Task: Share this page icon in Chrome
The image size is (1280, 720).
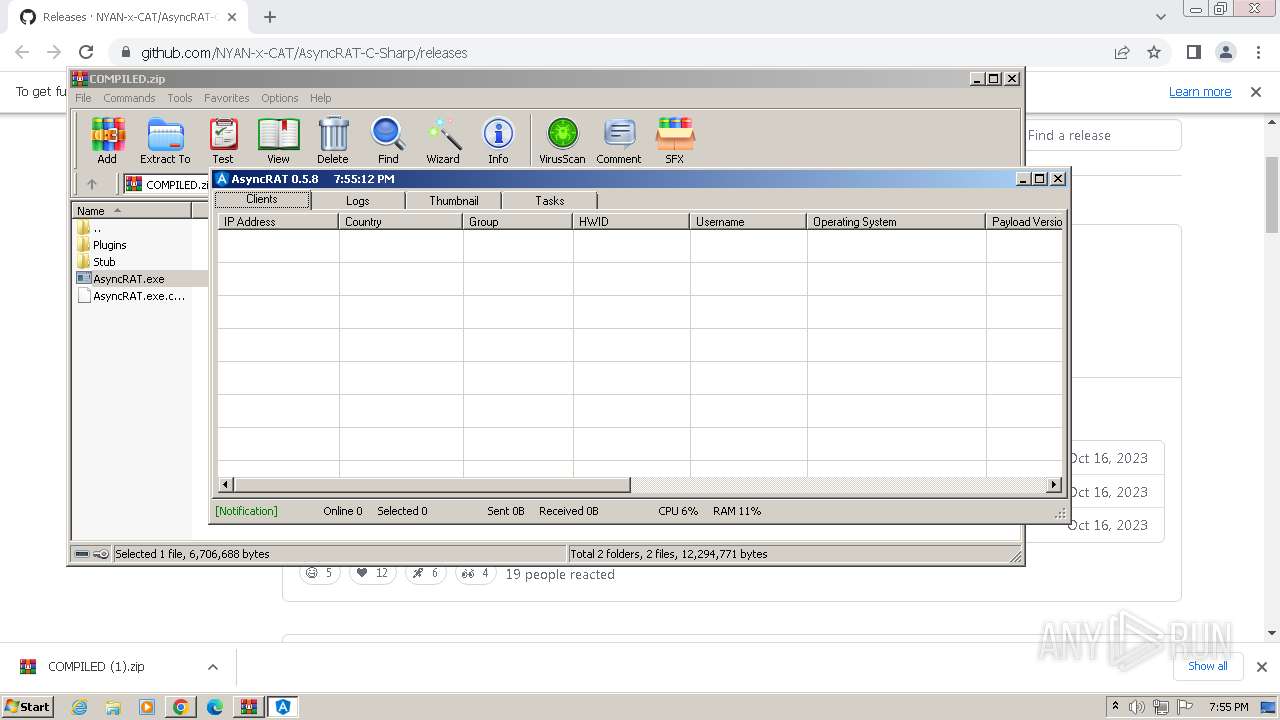Action: (x=1122, y=53)
